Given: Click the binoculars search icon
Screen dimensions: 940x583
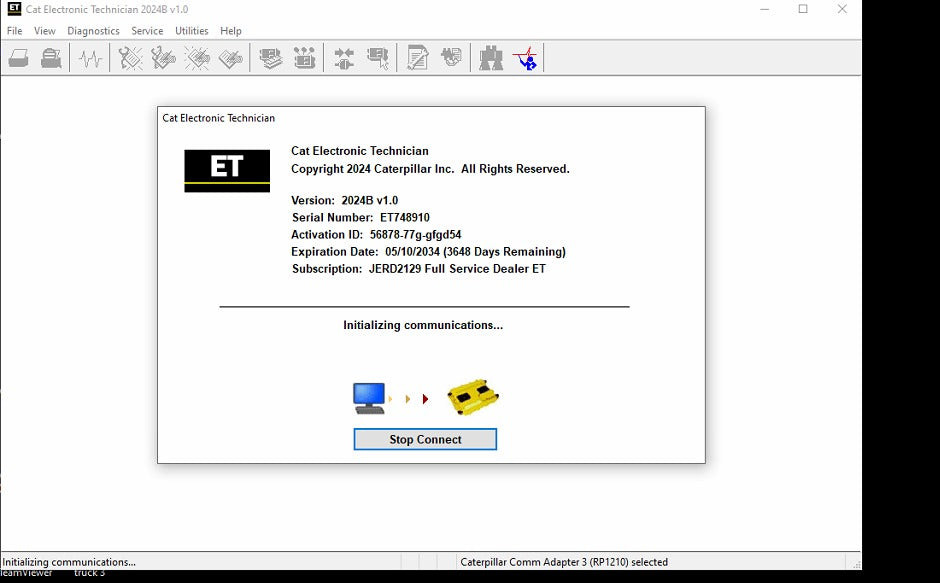Looking at the screenshot, I should click(x=490, y=57).
